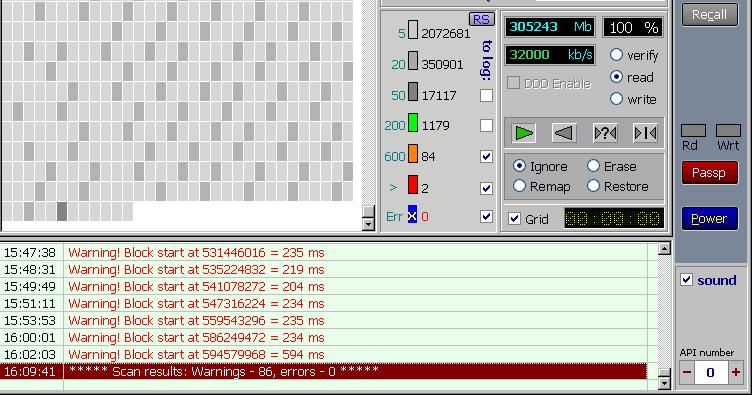Image resolution: width=752 pixels, height=395 pixels.
Task: Toggle log checkbox for 50 ms blocks
Action: coord(486,95)
